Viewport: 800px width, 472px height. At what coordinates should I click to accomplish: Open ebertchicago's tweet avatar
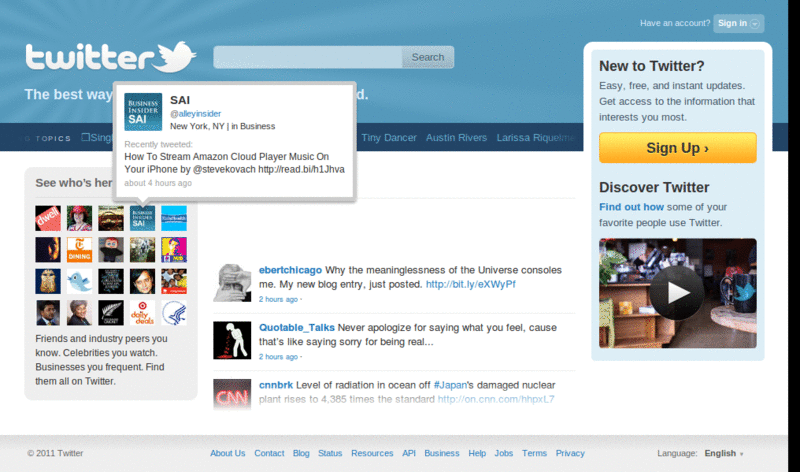[232, 283]
